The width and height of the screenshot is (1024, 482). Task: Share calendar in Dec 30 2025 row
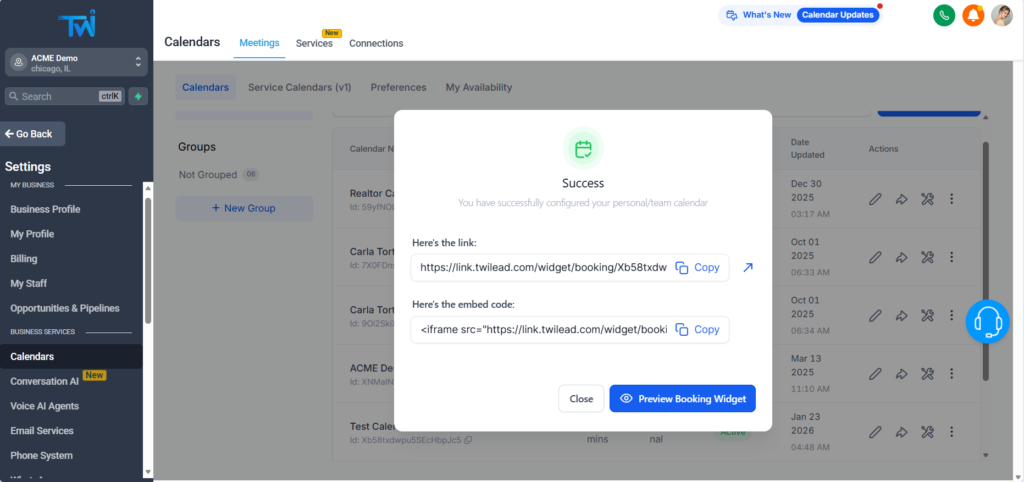point(901,199)
